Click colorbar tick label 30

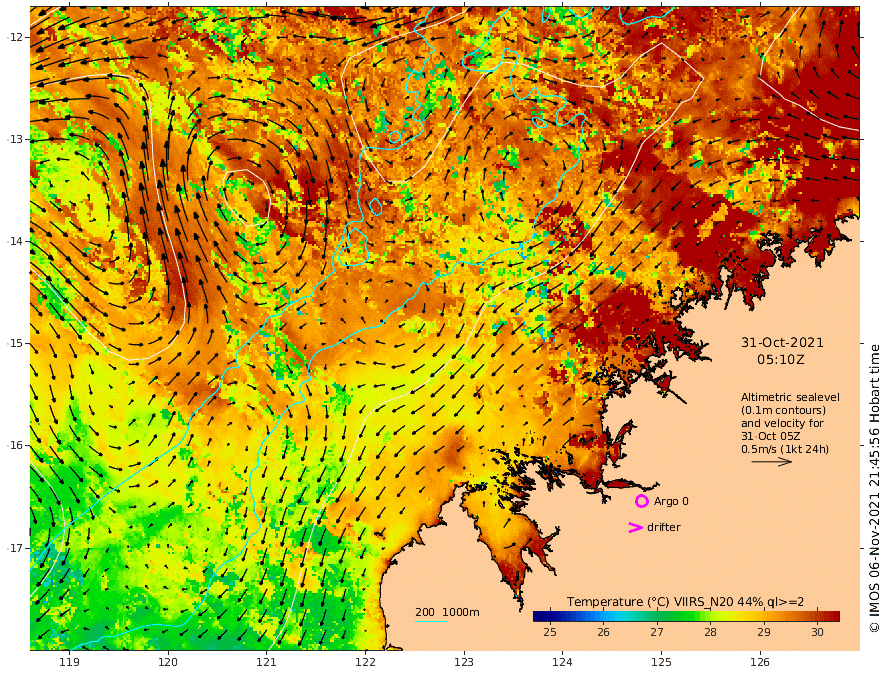point(817,632)
